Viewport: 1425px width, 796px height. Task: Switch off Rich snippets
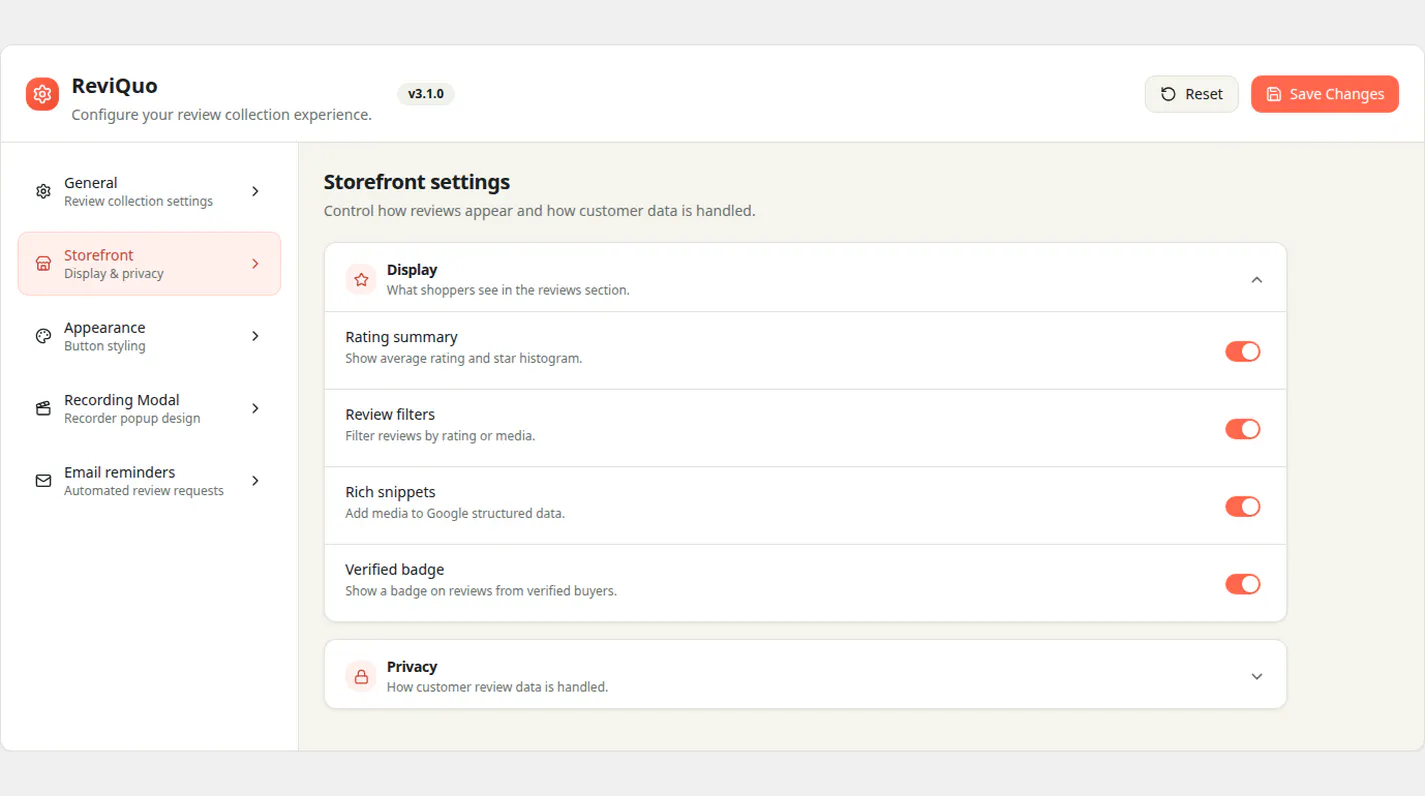(1243, 506)
